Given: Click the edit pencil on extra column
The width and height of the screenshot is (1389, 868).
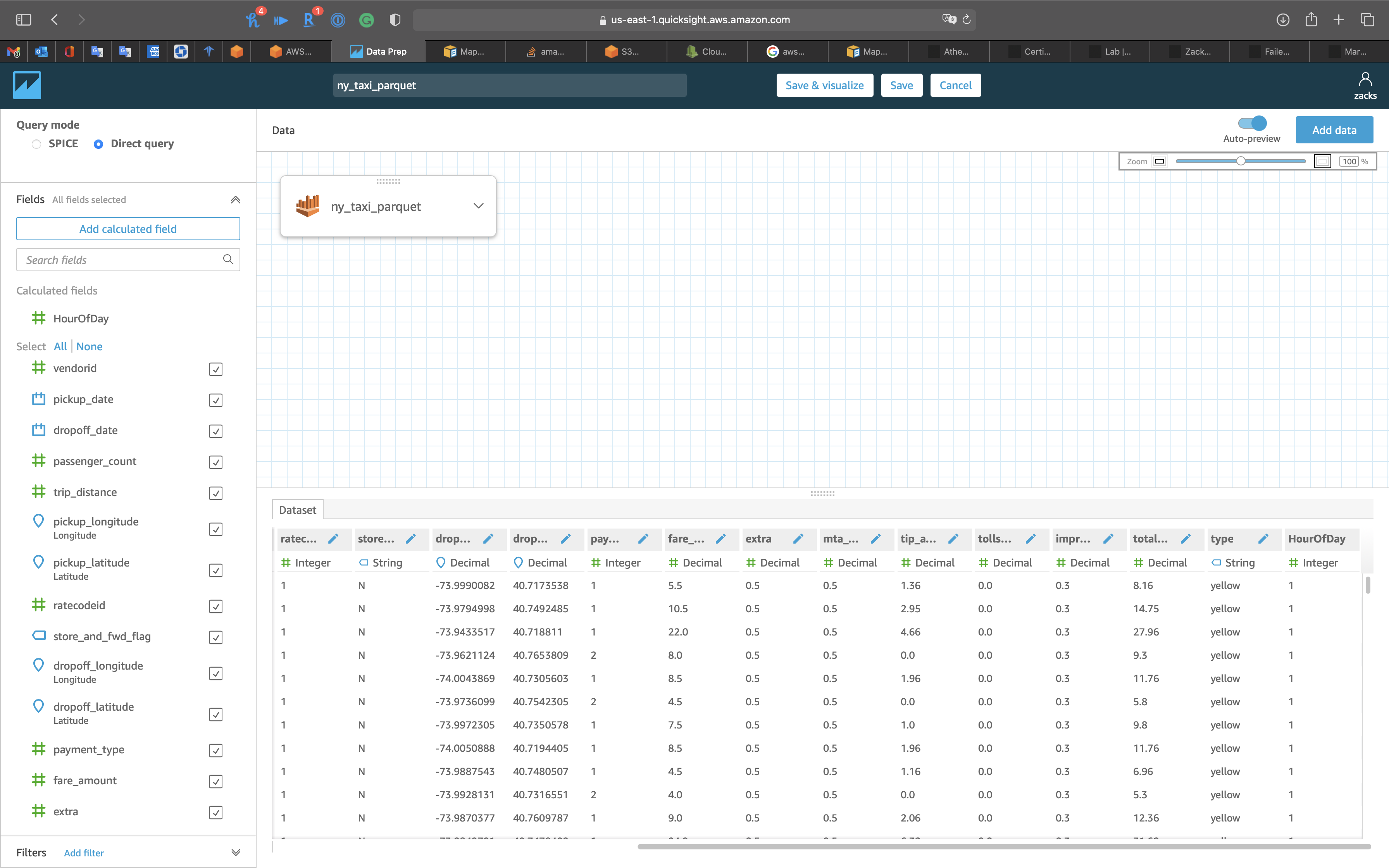Looking at the screenshot, I should tap(798, 539).
